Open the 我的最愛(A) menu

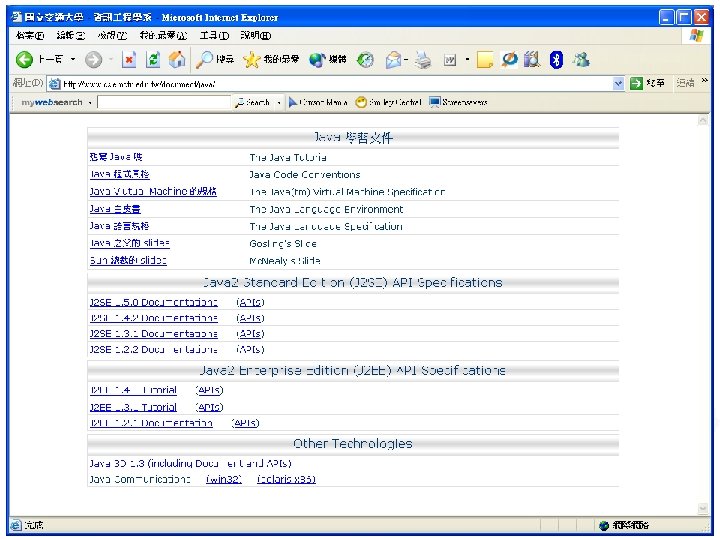[163, 35]
